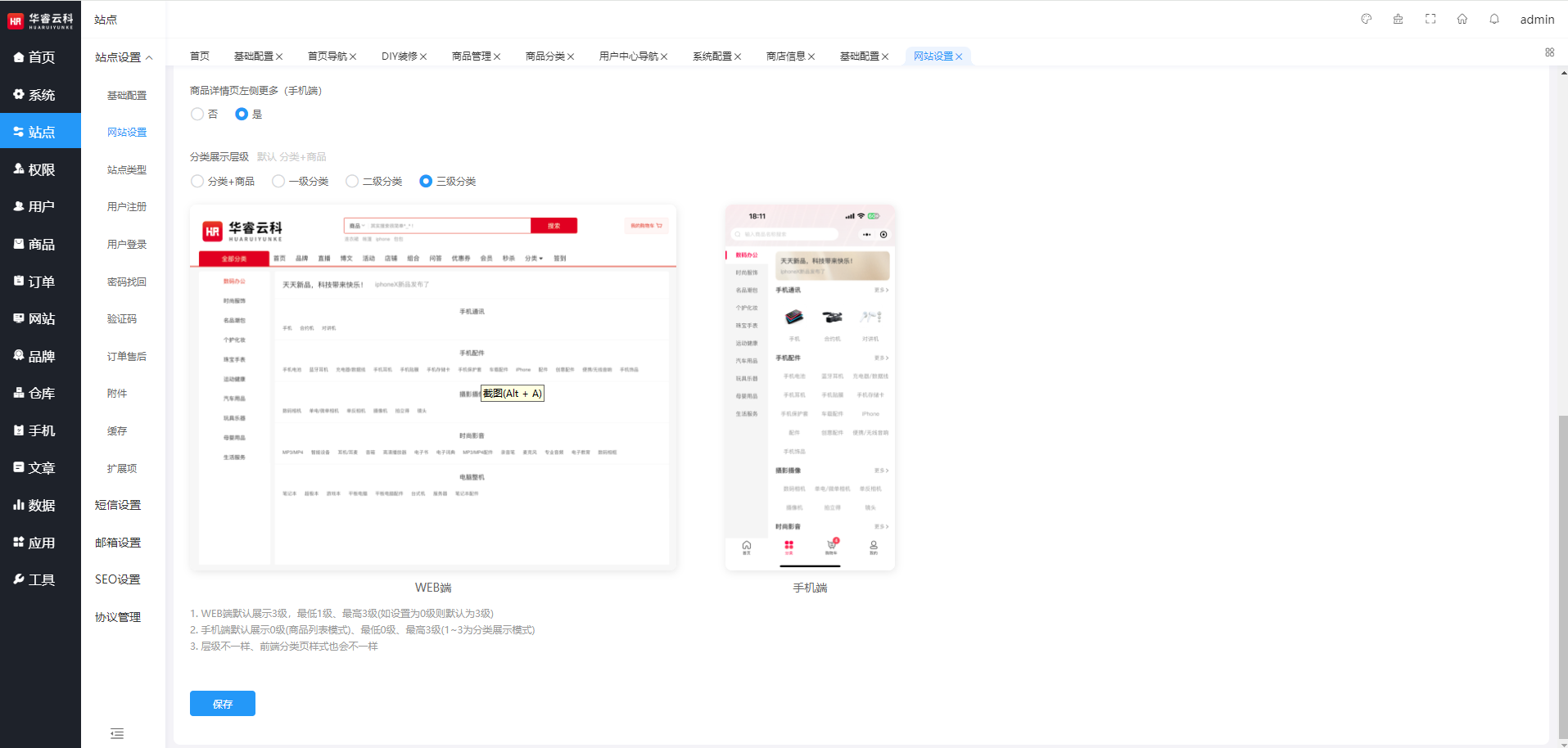
Task: Choose the 分类+商品 display level
Action: pyautogui.click(x=197, y=181)
